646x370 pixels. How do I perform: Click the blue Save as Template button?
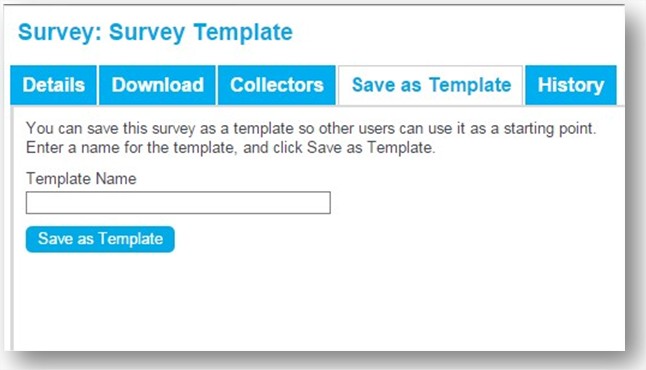click(100, 239)
